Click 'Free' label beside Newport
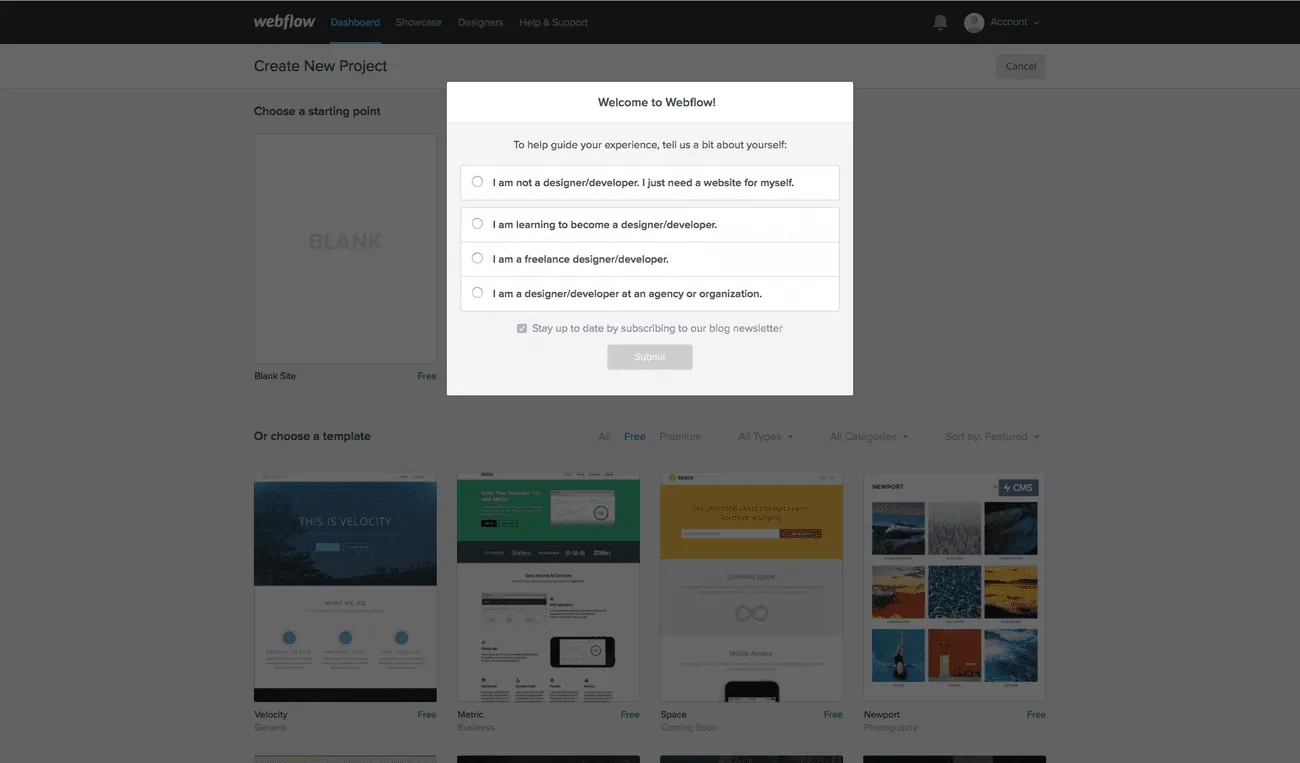1300x763 pixels. [1036, 714]
